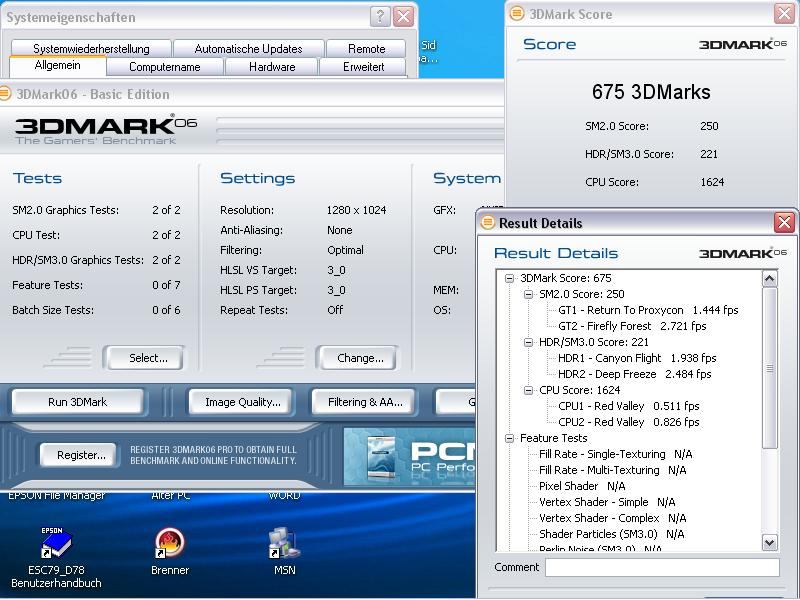Click the 3DMark Score window title icon
This screenshot has width=800, height=600.
point(516,14)
